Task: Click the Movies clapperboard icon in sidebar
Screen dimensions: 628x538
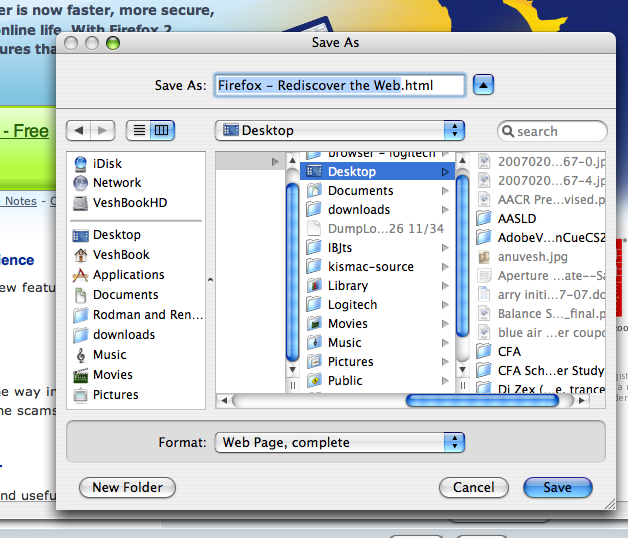Action: [x=81, y=375]
